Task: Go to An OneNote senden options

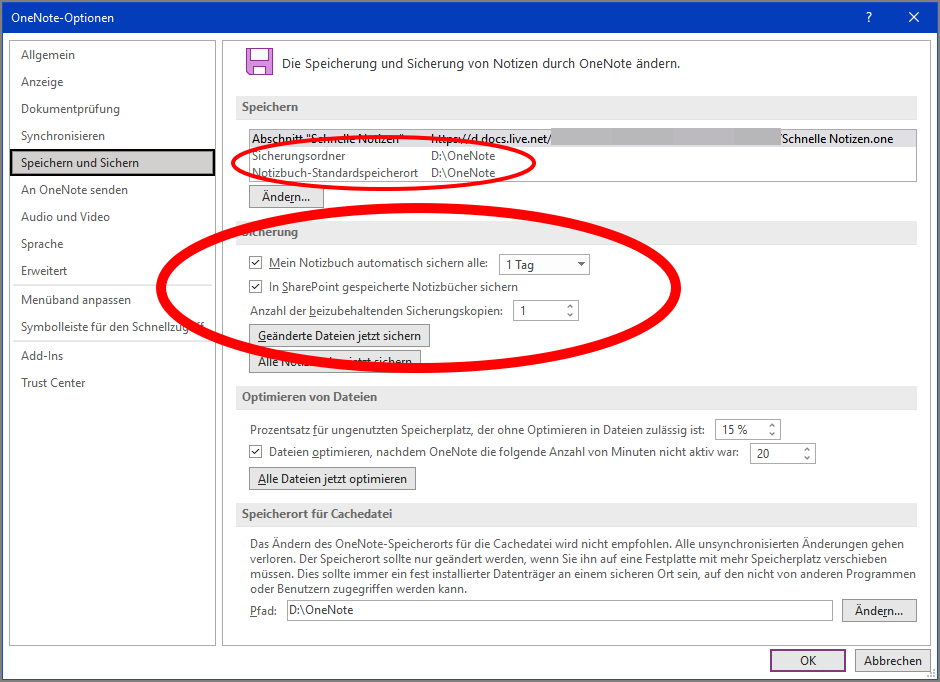Action: pos(74,189)
